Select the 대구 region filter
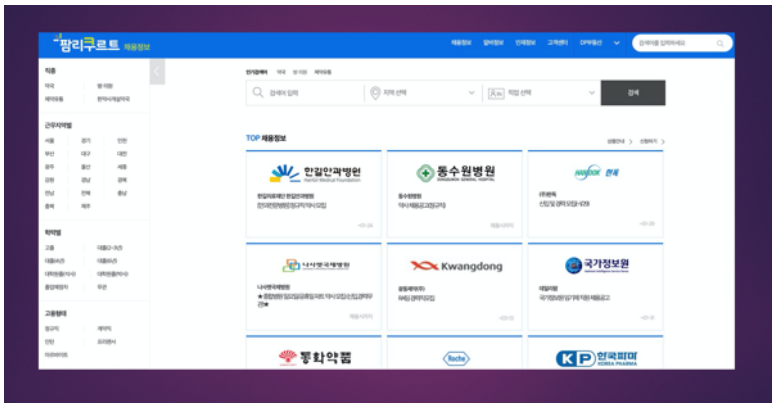The height and width of the screenshot is (409, 774). [x=86, y=154]
